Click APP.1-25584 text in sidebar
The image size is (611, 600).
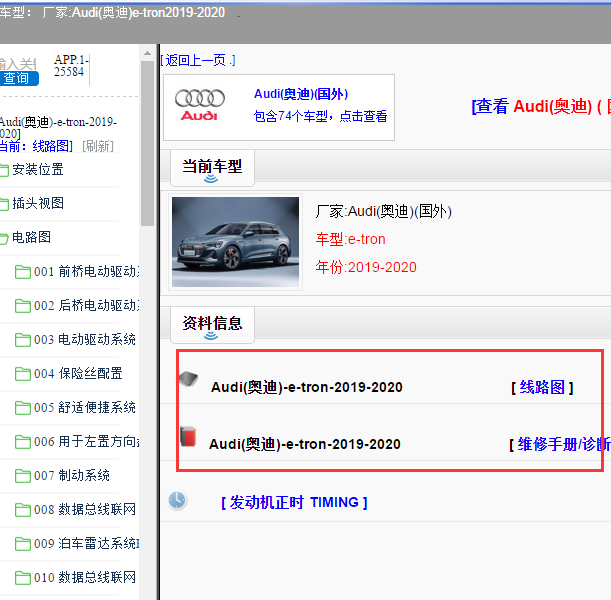pyautogui.click(x=72, y=66)
